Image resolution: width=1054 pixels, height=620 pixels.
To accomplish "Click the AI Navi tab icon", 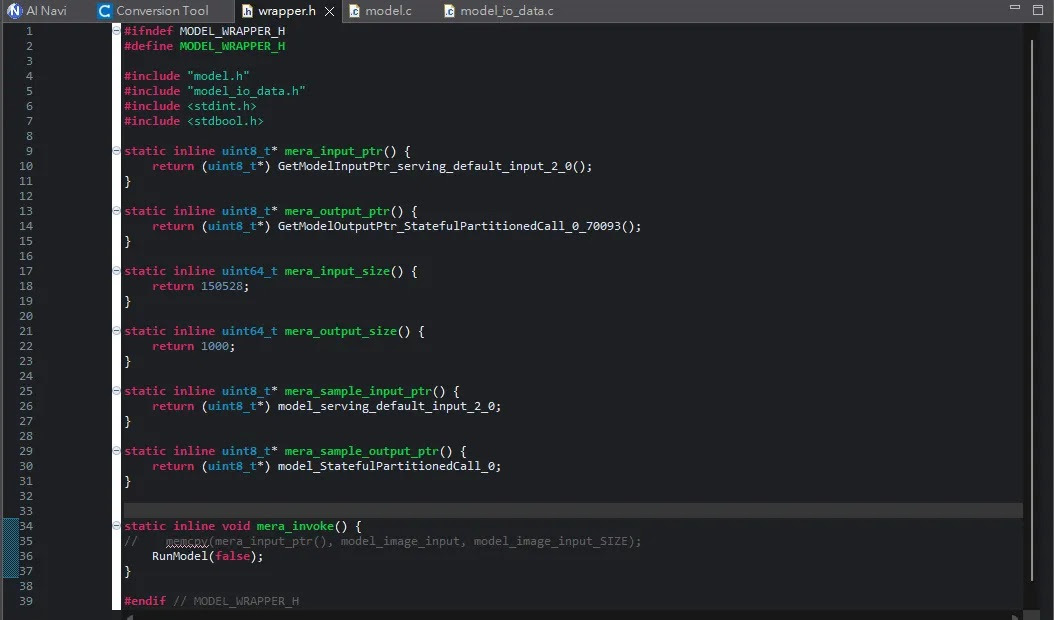I will [x=14, y=11].
